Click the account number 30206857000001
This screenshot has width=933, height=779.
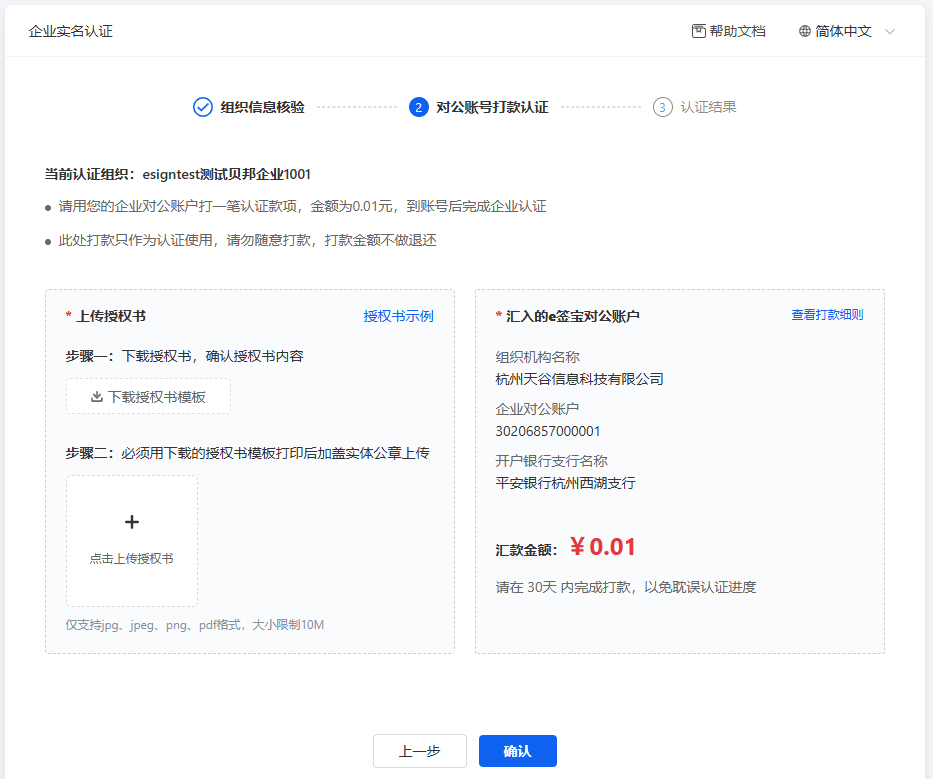coord(548,431)
